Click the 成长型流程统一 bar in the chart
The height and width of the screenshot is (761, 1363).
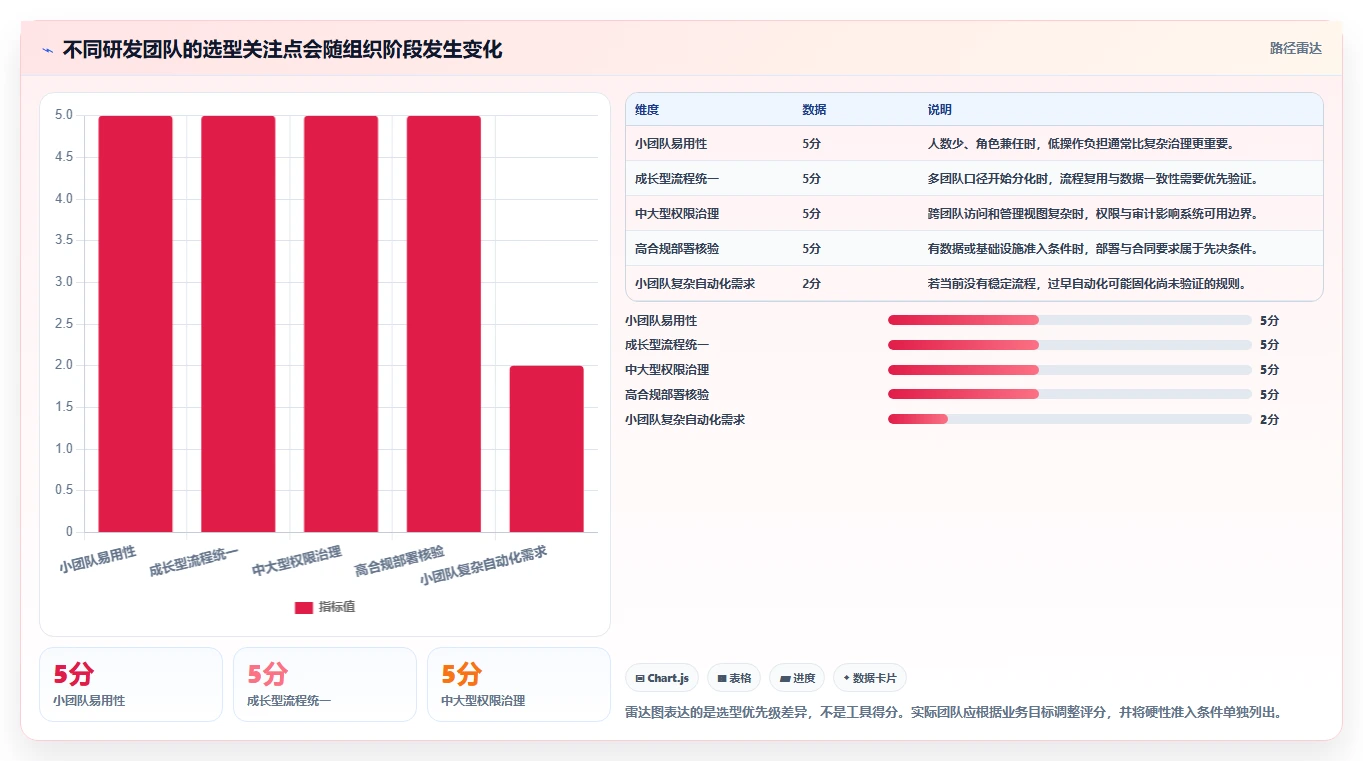point(238,324)
